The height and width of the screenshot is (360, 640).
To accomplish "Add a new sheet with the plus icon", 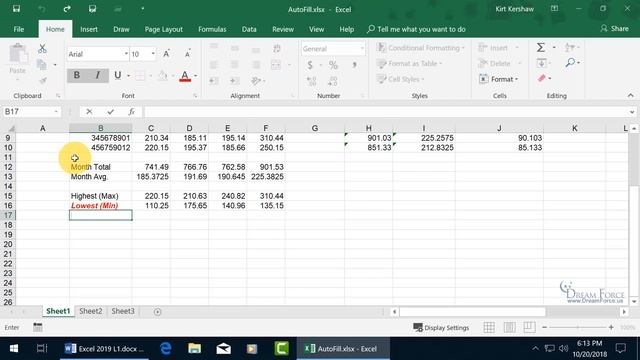I will pos(158,312).
